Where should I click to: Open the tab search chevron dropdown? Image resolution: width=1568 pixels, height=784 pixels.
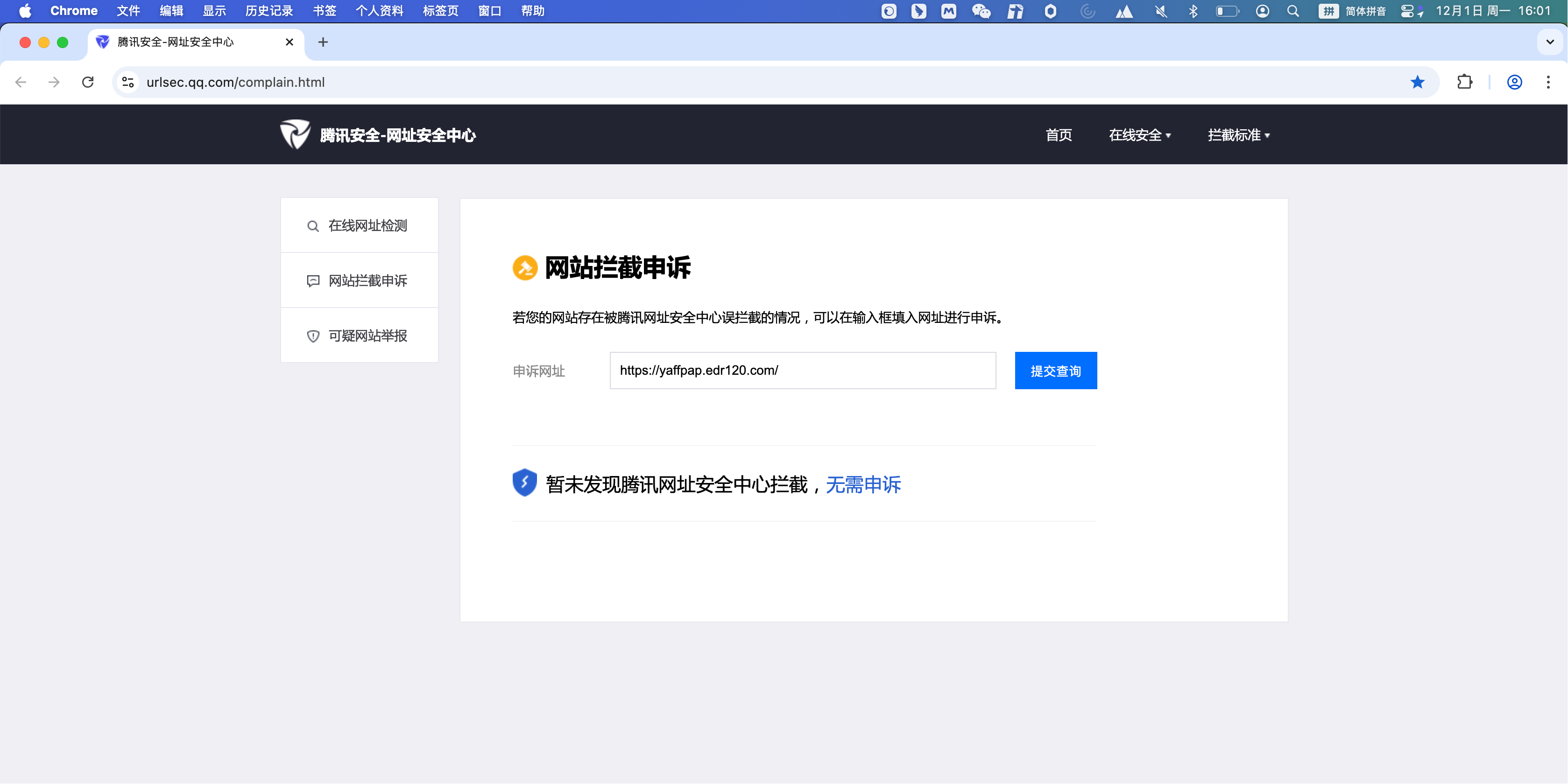tap(1550, 42)
